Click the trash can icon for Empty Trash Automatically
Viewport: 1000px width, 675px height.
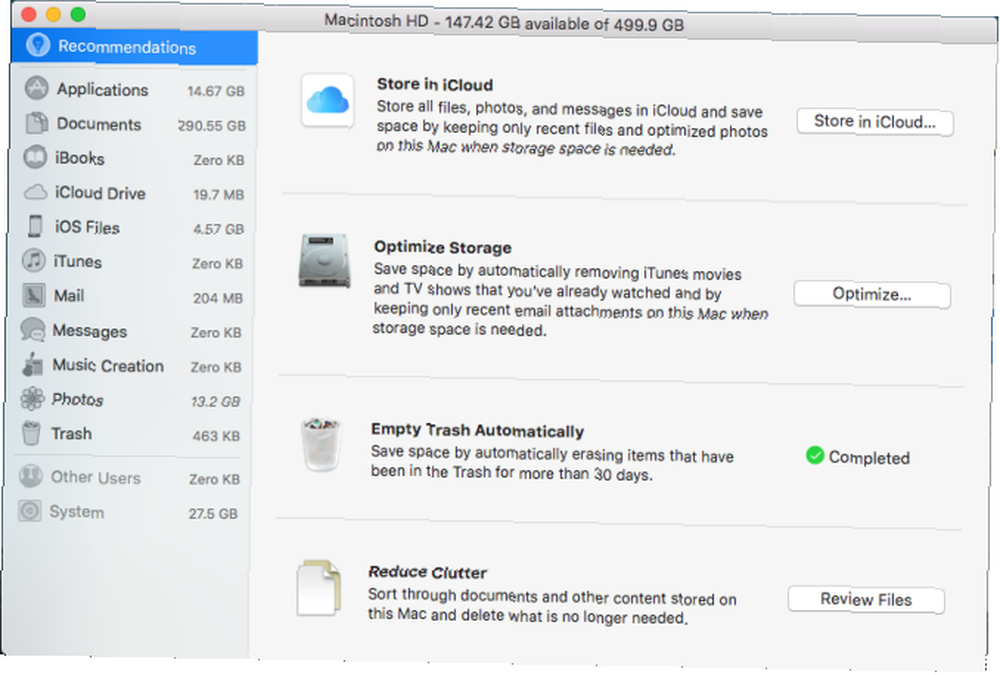coord(321,444)
